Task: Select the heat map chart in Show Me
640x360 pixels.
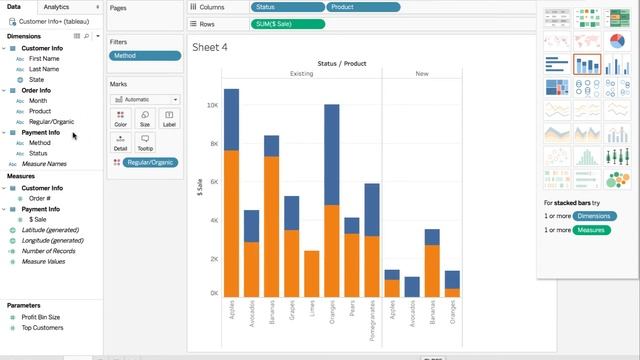Action: click(x=587, y=18)
